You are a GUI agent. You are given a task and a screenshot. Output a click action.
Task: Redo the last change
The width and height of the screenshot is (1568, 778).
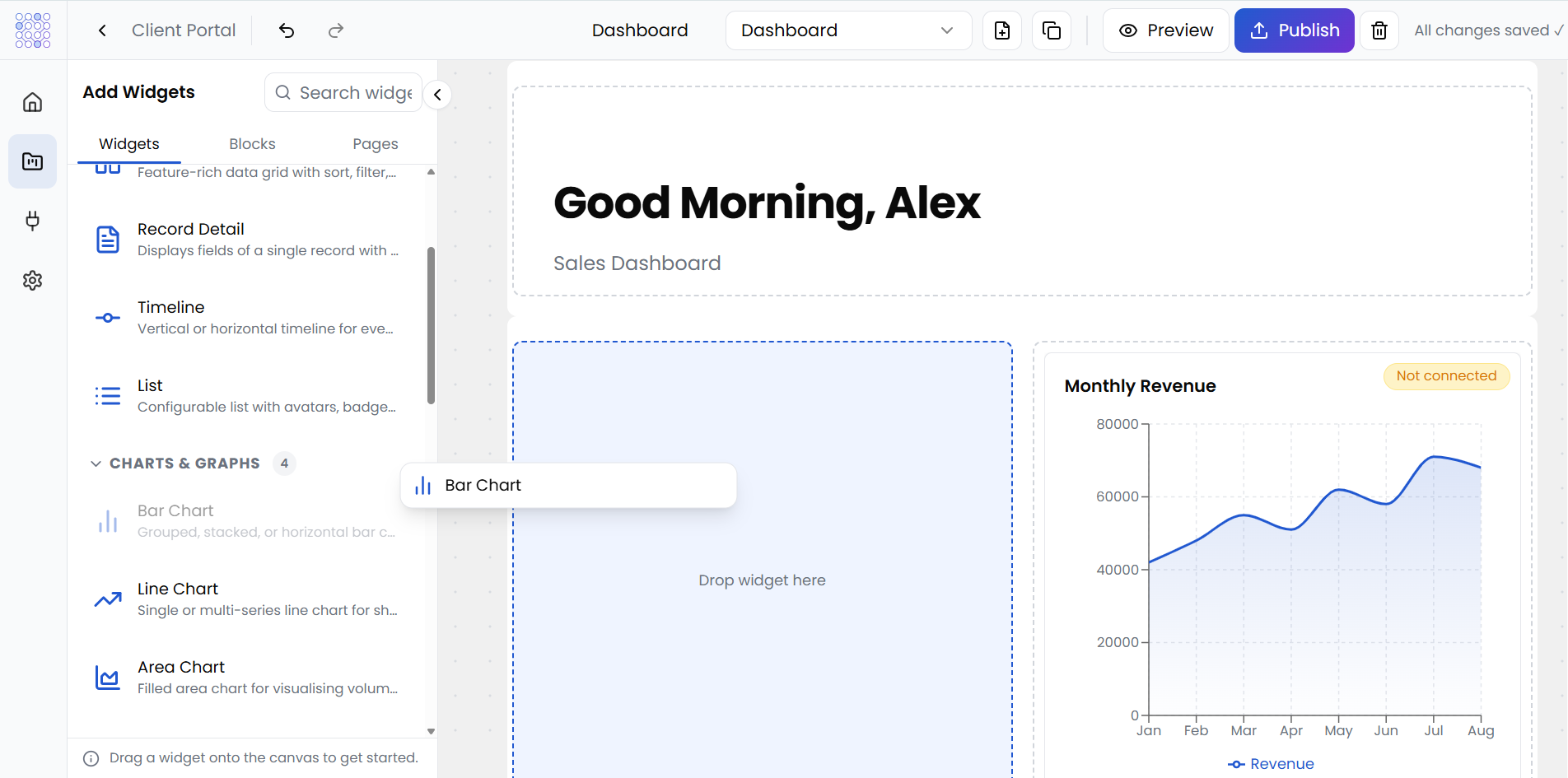point(336,30)
